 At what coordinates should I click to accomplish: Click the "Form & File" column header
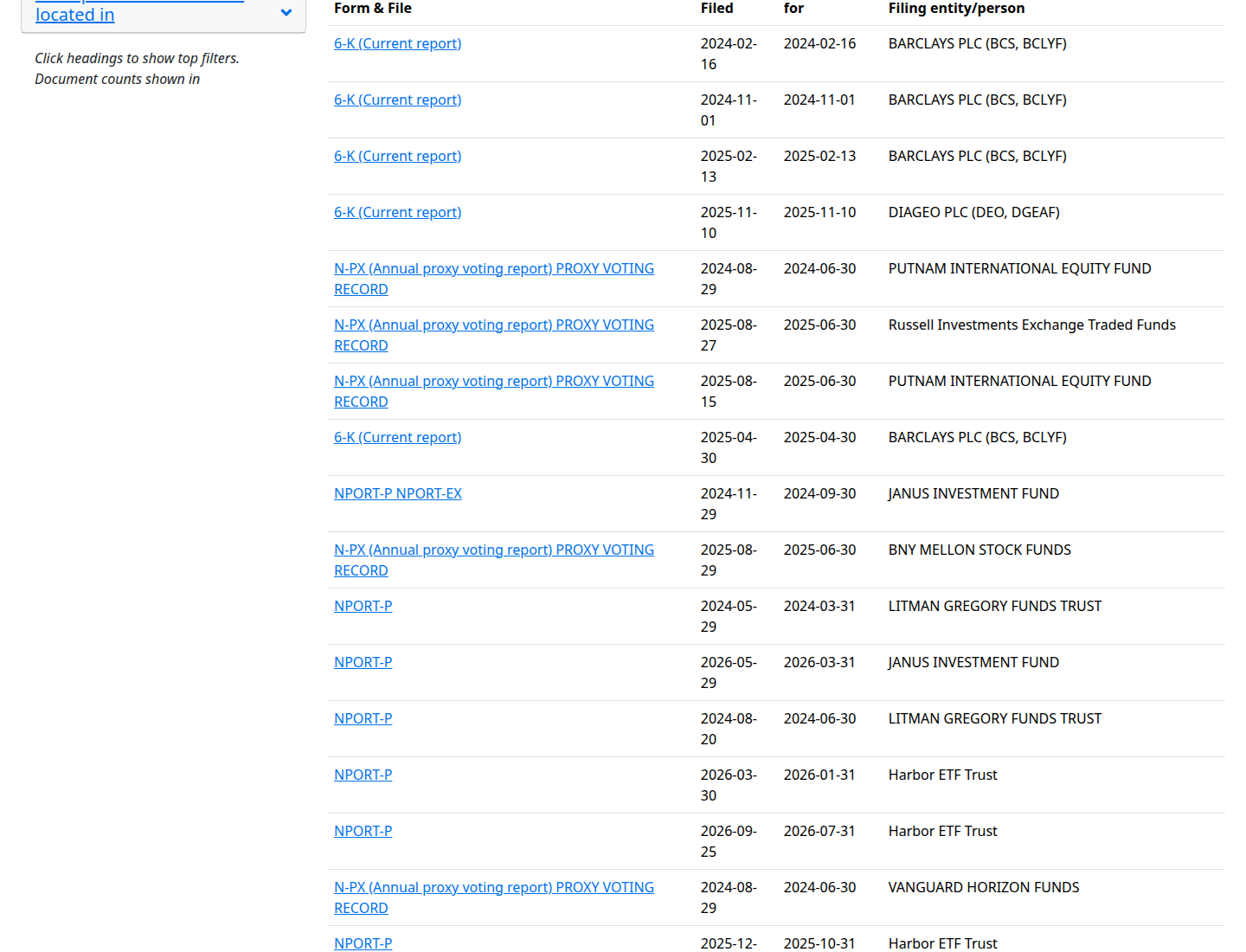[x=373, y=9]
